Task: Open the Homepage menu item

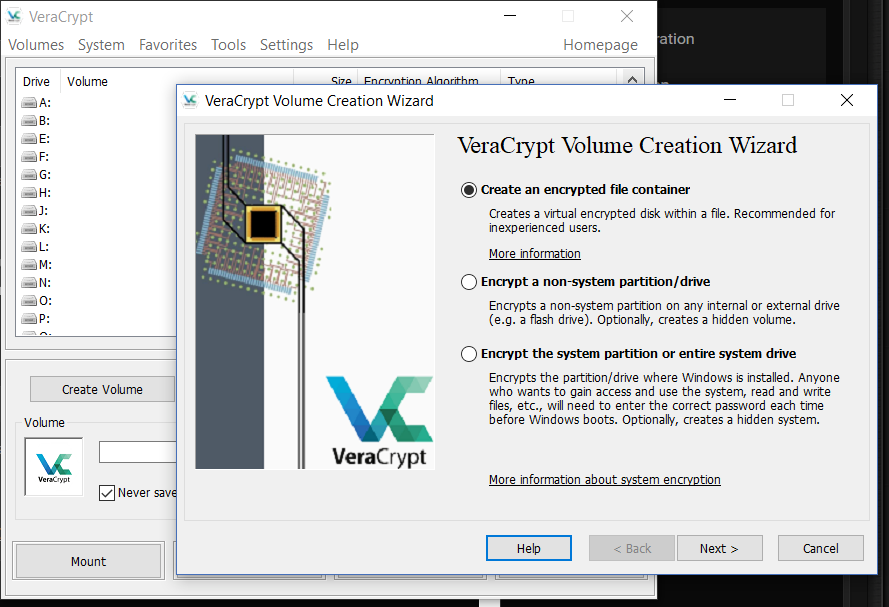Action: click(x=600, y=45)
